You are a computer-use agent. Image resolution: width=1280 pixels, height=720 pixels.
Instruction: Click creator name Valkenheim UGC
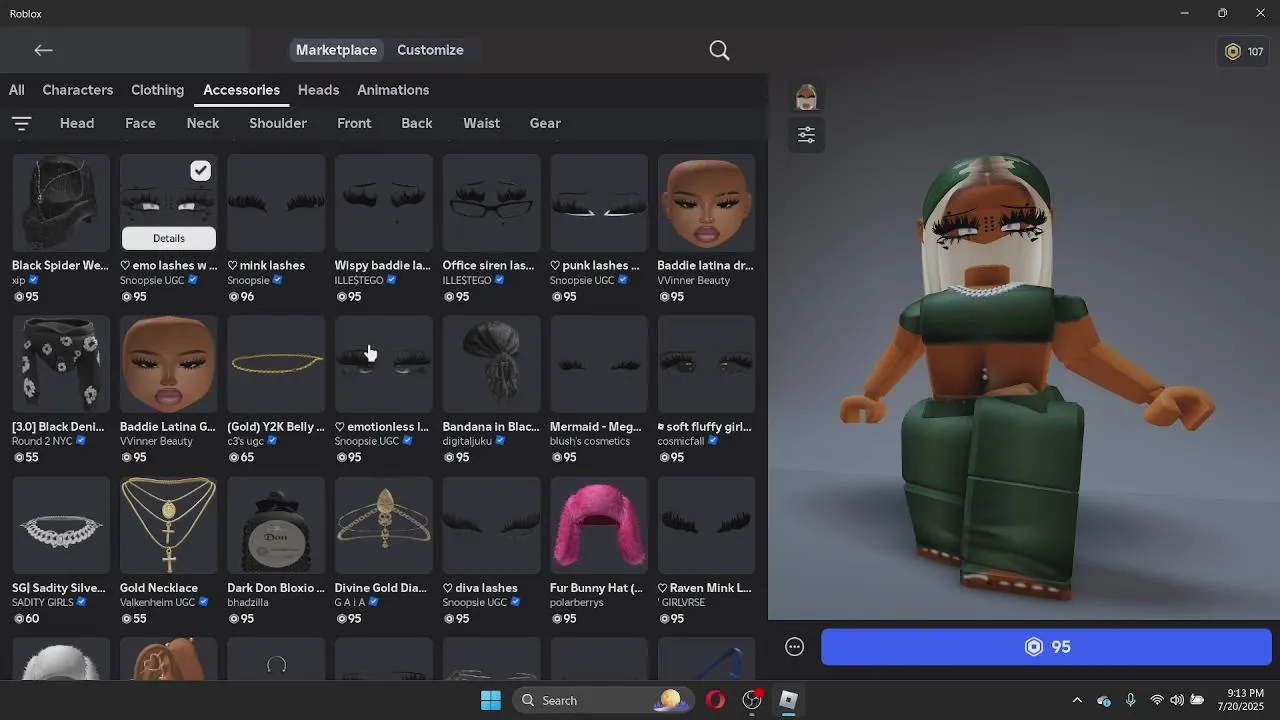(x=157, y=603)
